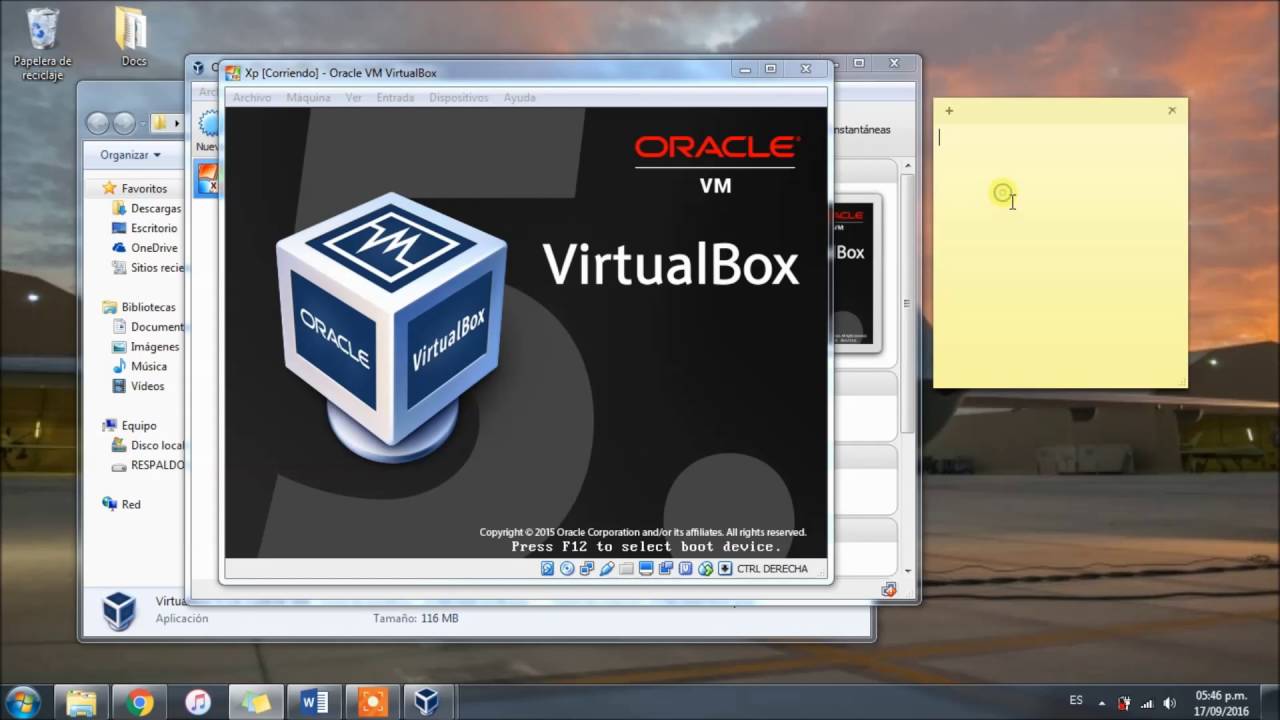
Task: Click the Nueva icon in VirtualBox Manager toolbar
Action: click(x=208, y=124)
